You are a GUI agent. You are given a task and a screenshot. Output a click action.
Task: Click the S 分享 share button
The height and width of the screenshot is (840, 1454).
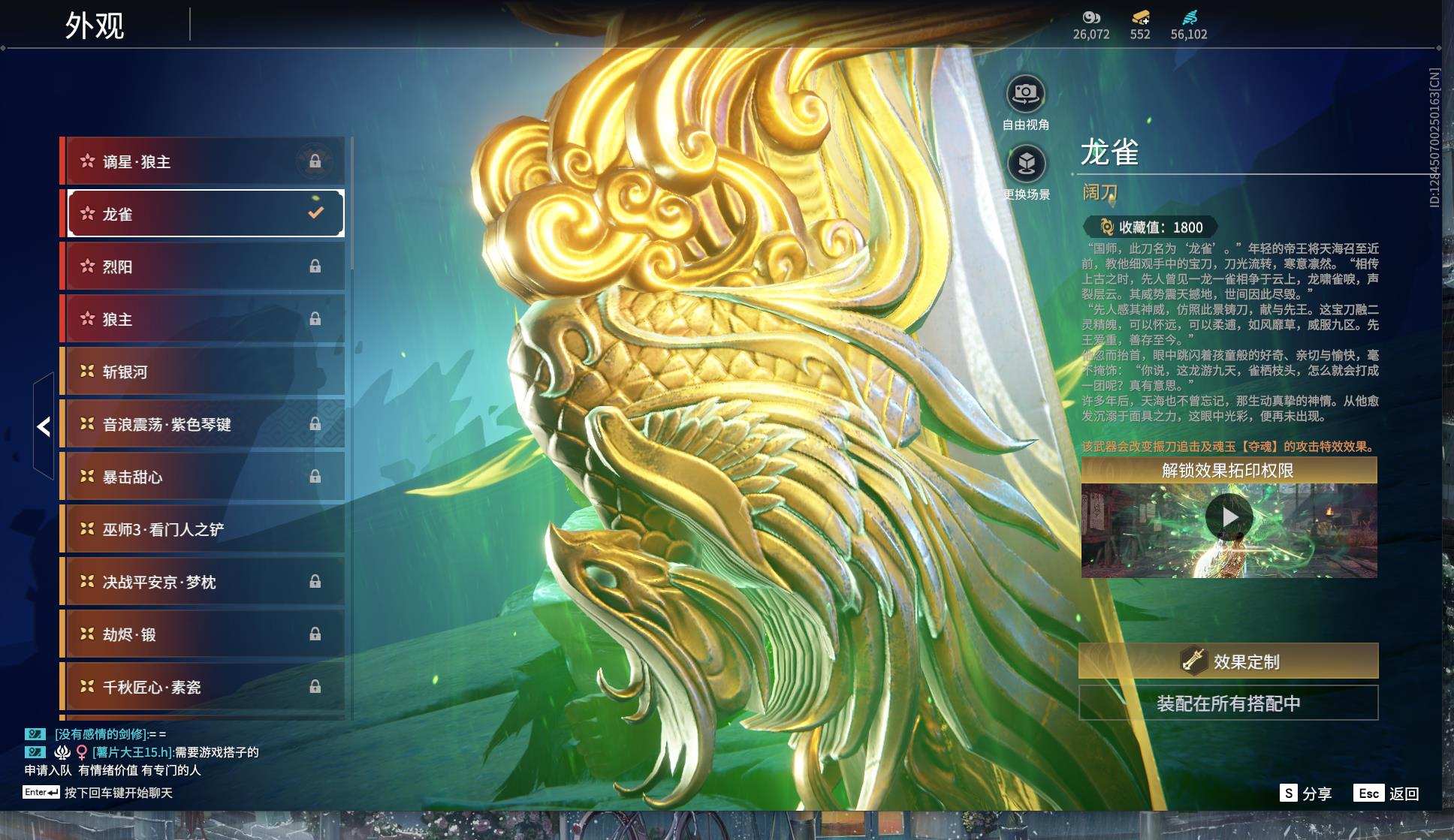[x=1305, y=793]
